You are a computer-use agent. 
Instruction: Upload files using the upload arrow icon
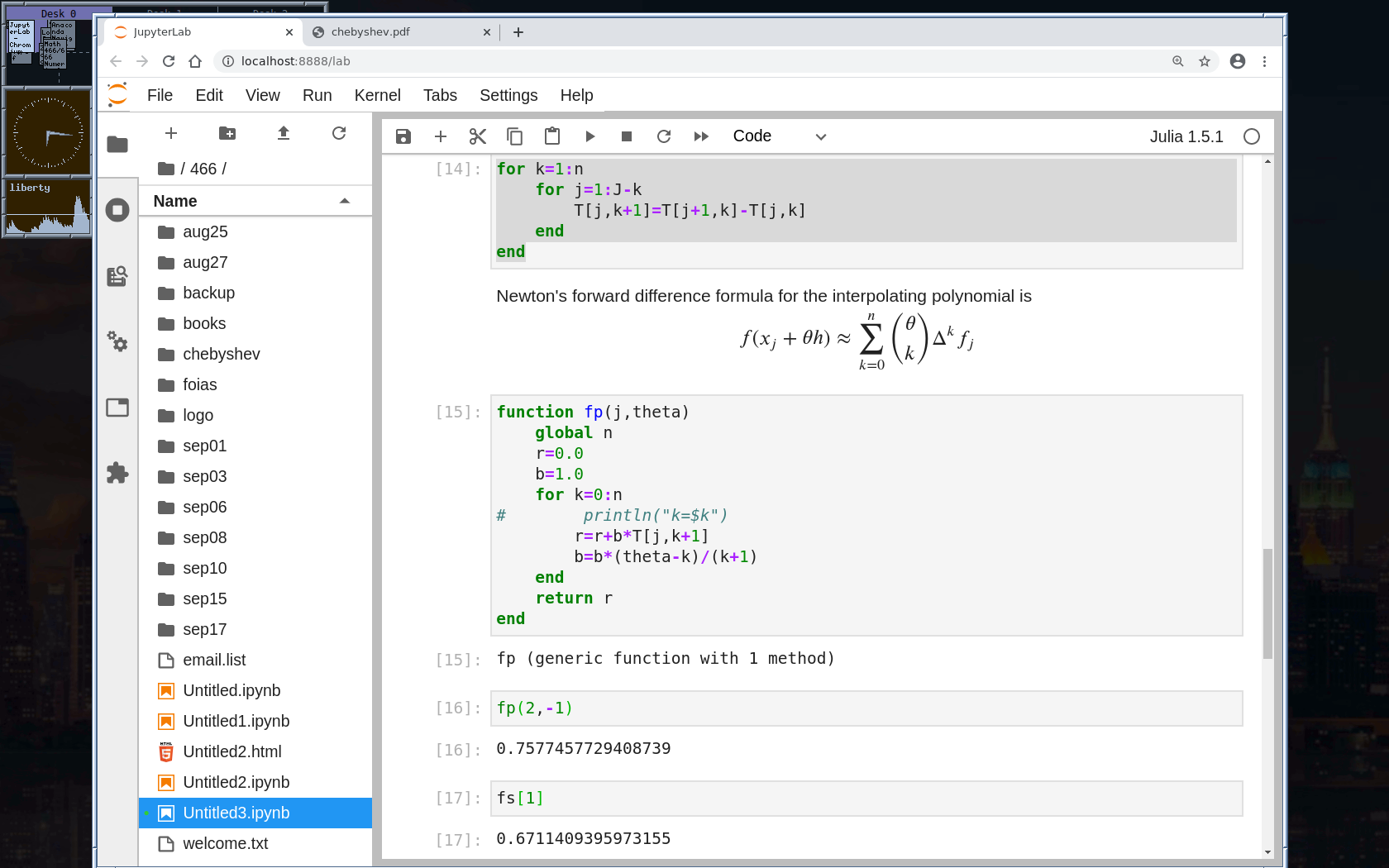click(284, 133)
